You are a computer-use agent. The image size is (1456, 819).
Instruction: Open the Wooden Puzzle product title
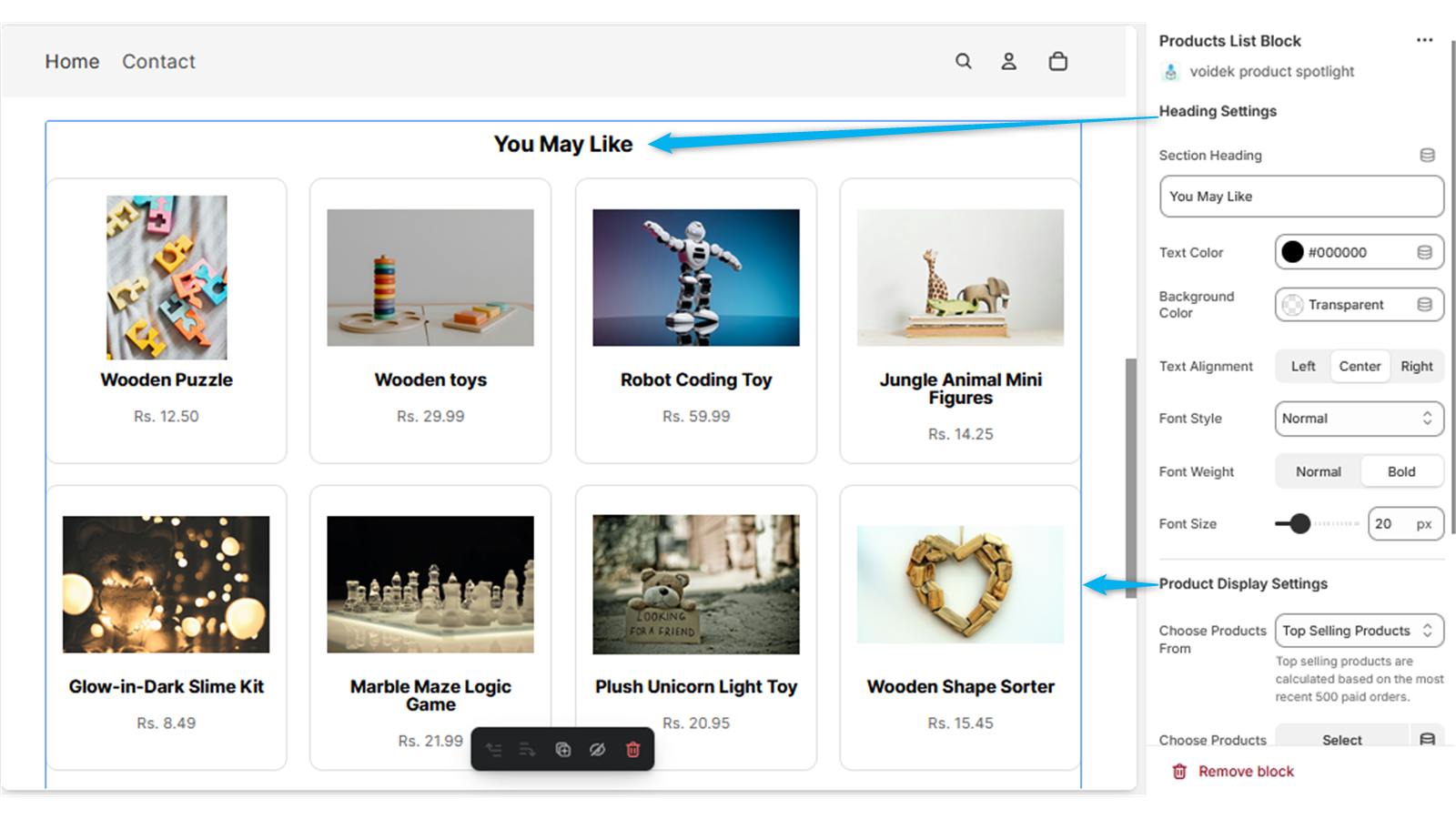[x=167, y=379]
